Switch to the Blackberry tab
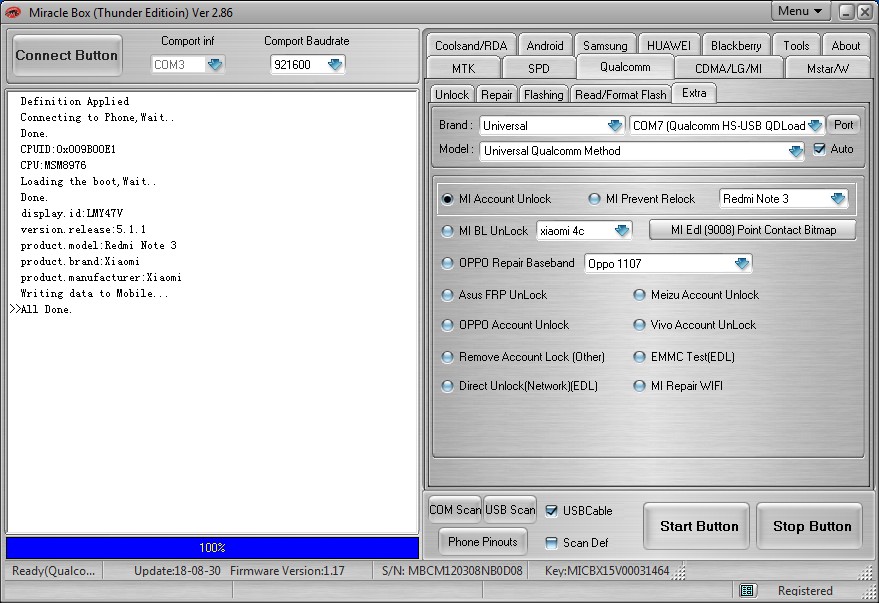 (736, 46)
